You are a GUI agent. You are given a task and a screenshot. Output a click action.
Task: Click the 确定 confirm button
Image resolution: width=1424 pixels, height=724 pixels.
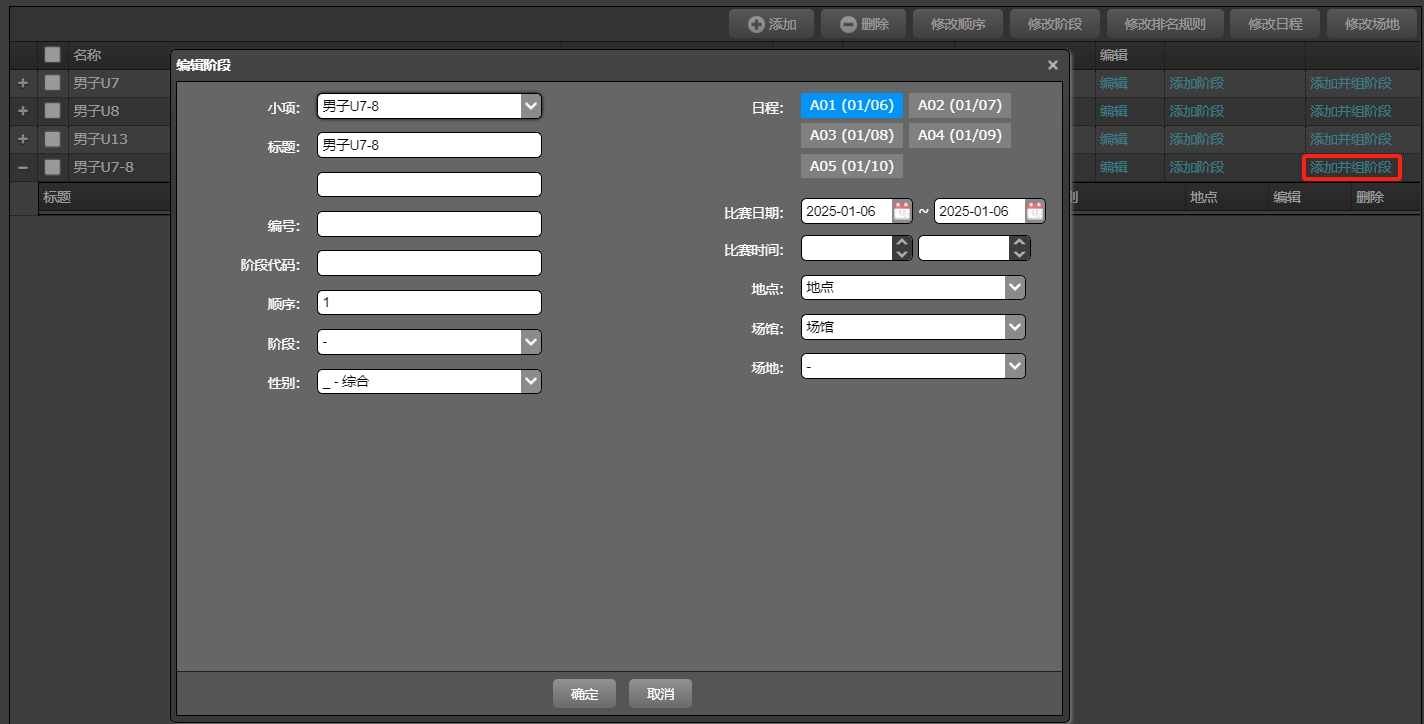[584, 692]
